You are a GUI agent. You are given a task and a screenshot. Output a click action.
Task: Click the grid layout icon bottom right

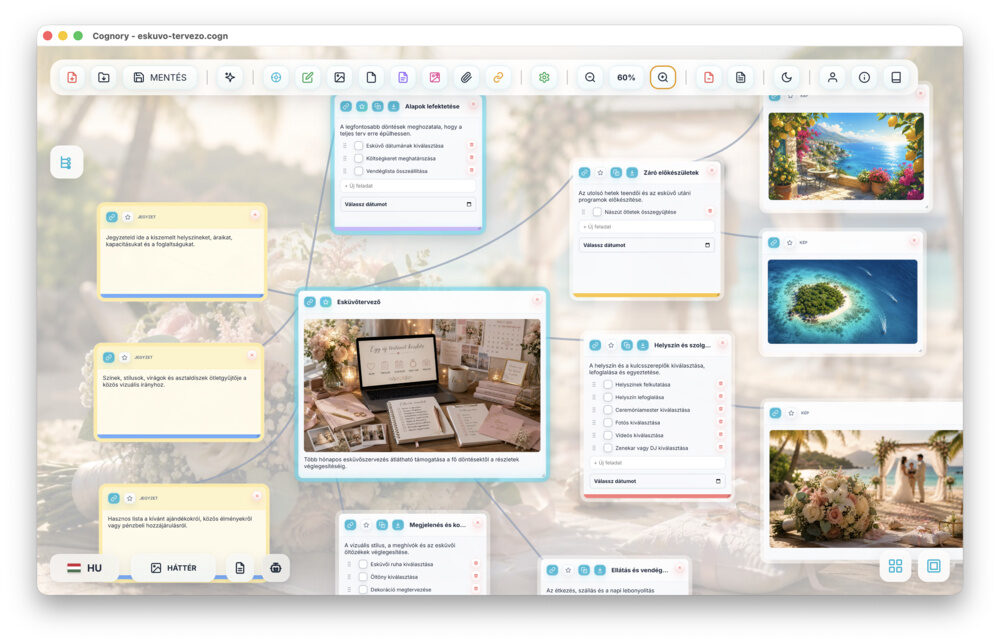pos(895,566)
